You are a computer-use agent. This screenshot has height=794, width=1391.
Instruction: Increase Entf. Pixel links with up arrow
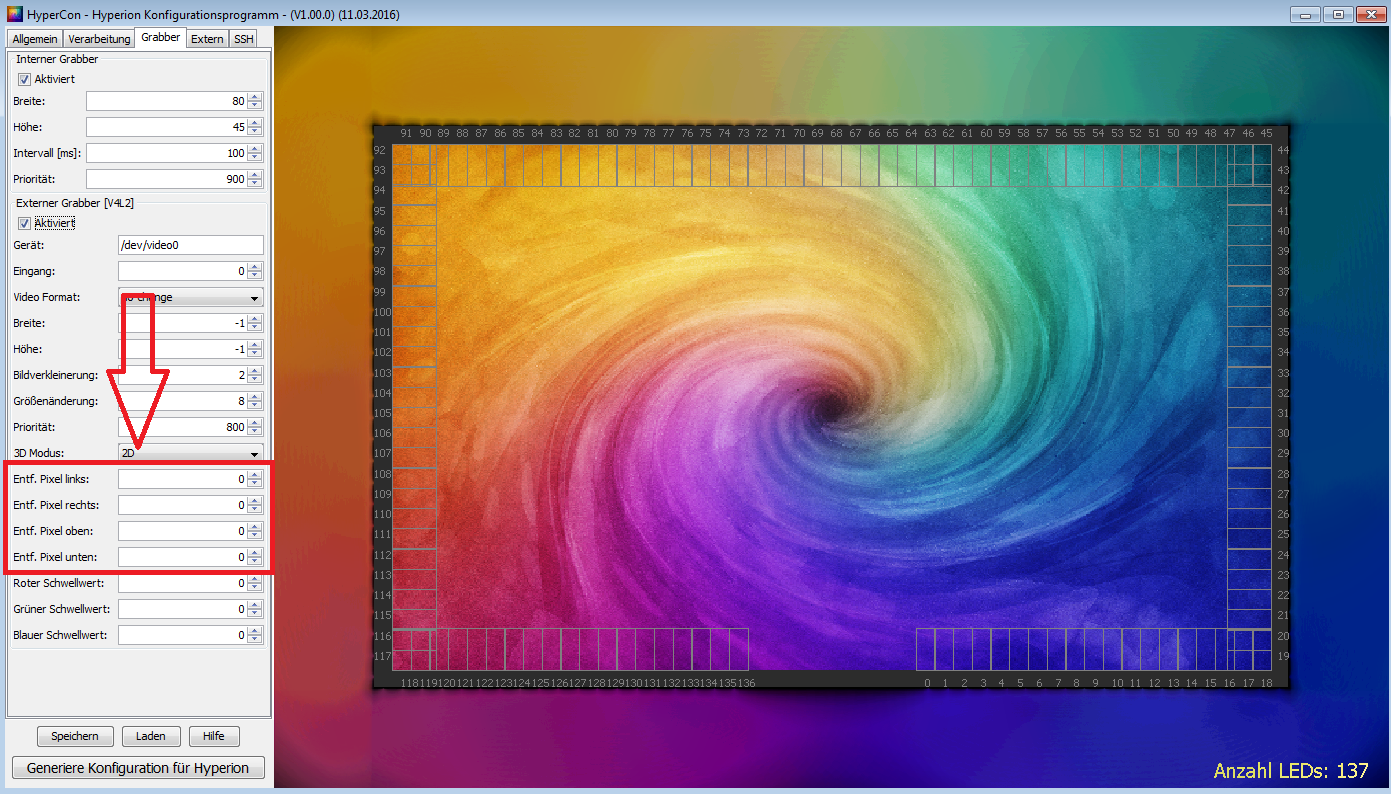(255, 475)
